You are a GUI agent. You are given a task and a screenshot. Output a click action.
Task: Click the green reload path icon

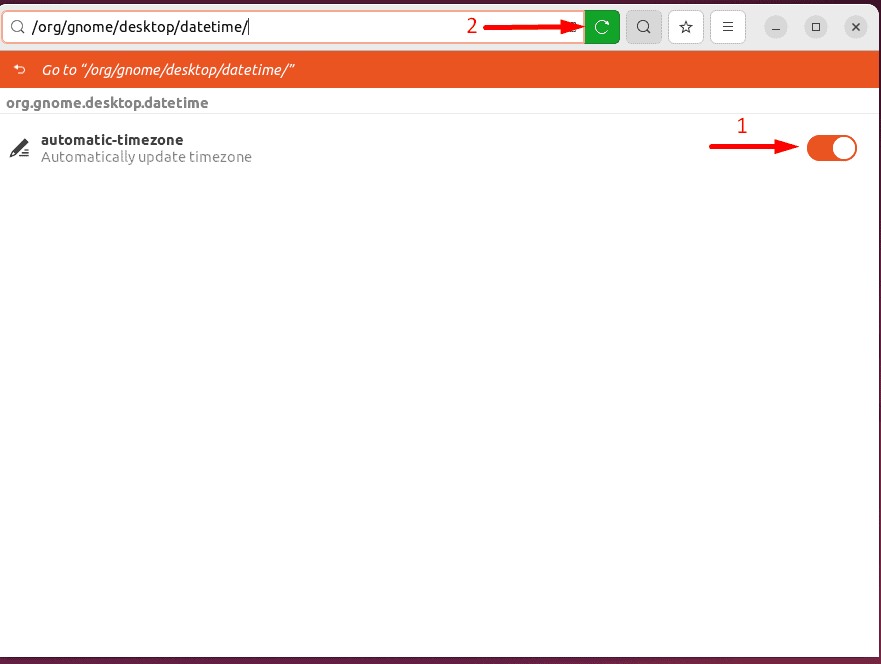[601, 27]
